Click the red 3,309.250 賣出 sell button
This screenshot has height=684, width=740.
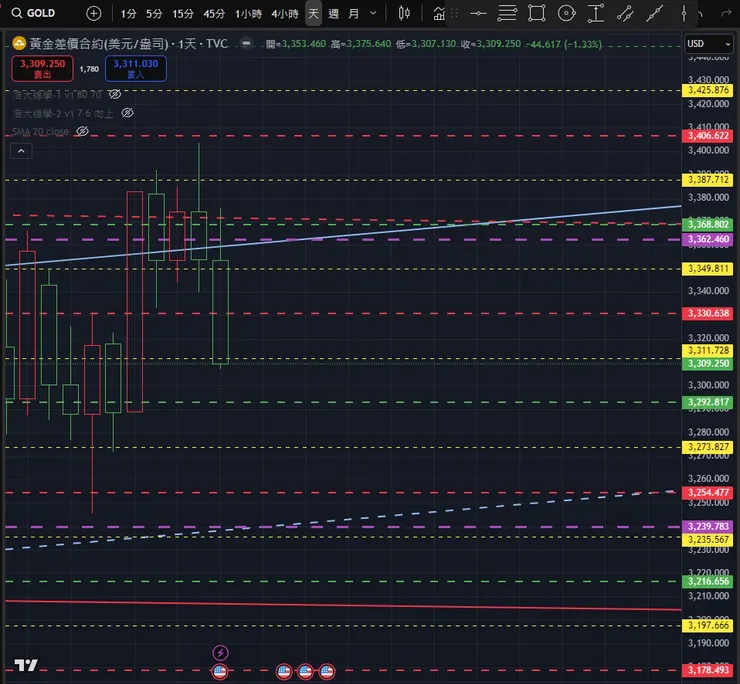[42, 68]
